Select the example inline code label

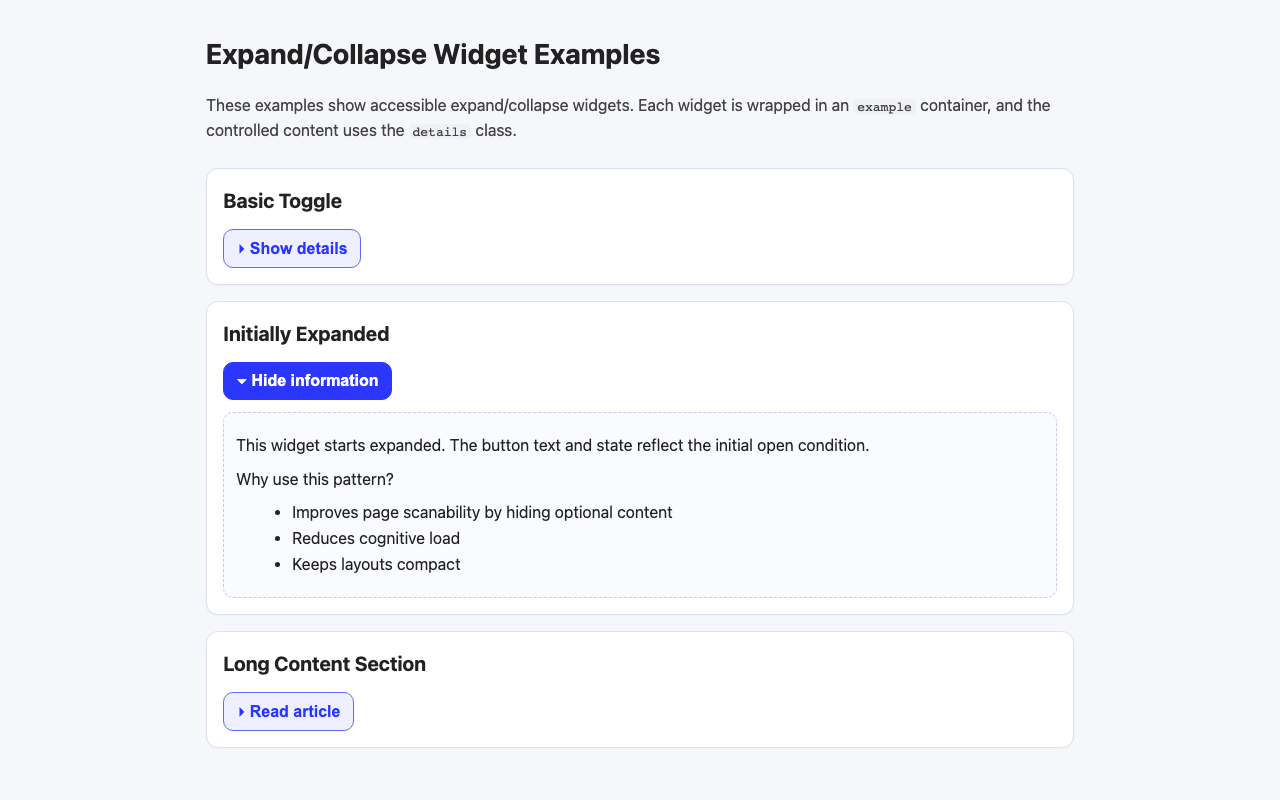(x=883, y=106)
